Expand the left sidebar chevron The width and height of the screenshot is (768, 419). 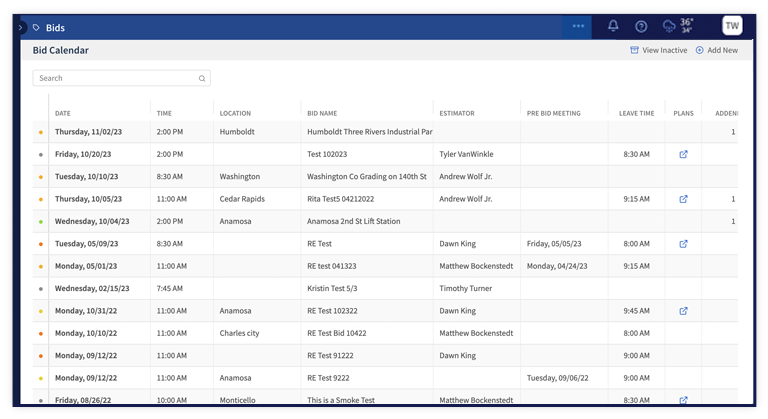(20, 28)
